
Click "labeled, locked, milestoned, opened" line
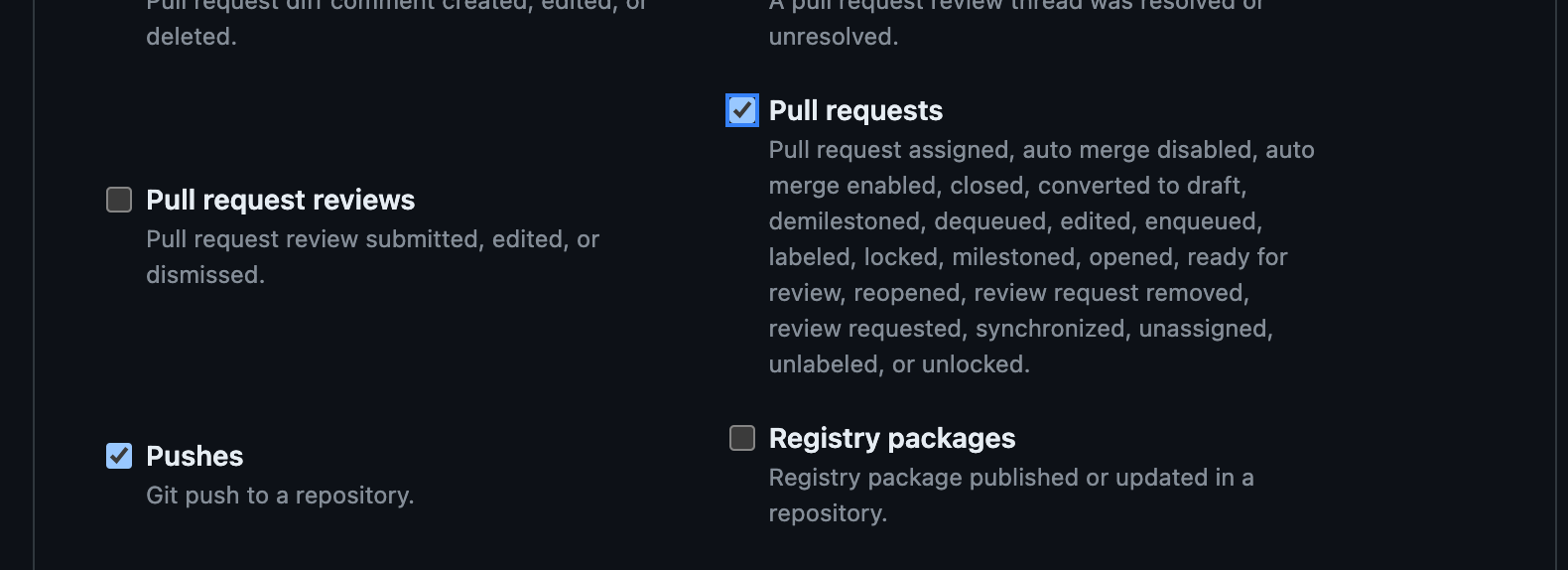coord(1027,257)
